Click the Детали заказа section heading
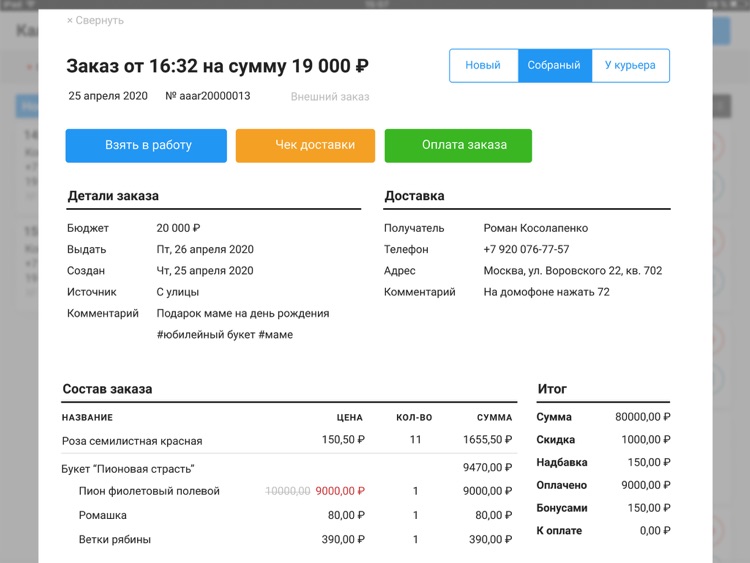Screen dimensions: 750x563 [113, 196]
